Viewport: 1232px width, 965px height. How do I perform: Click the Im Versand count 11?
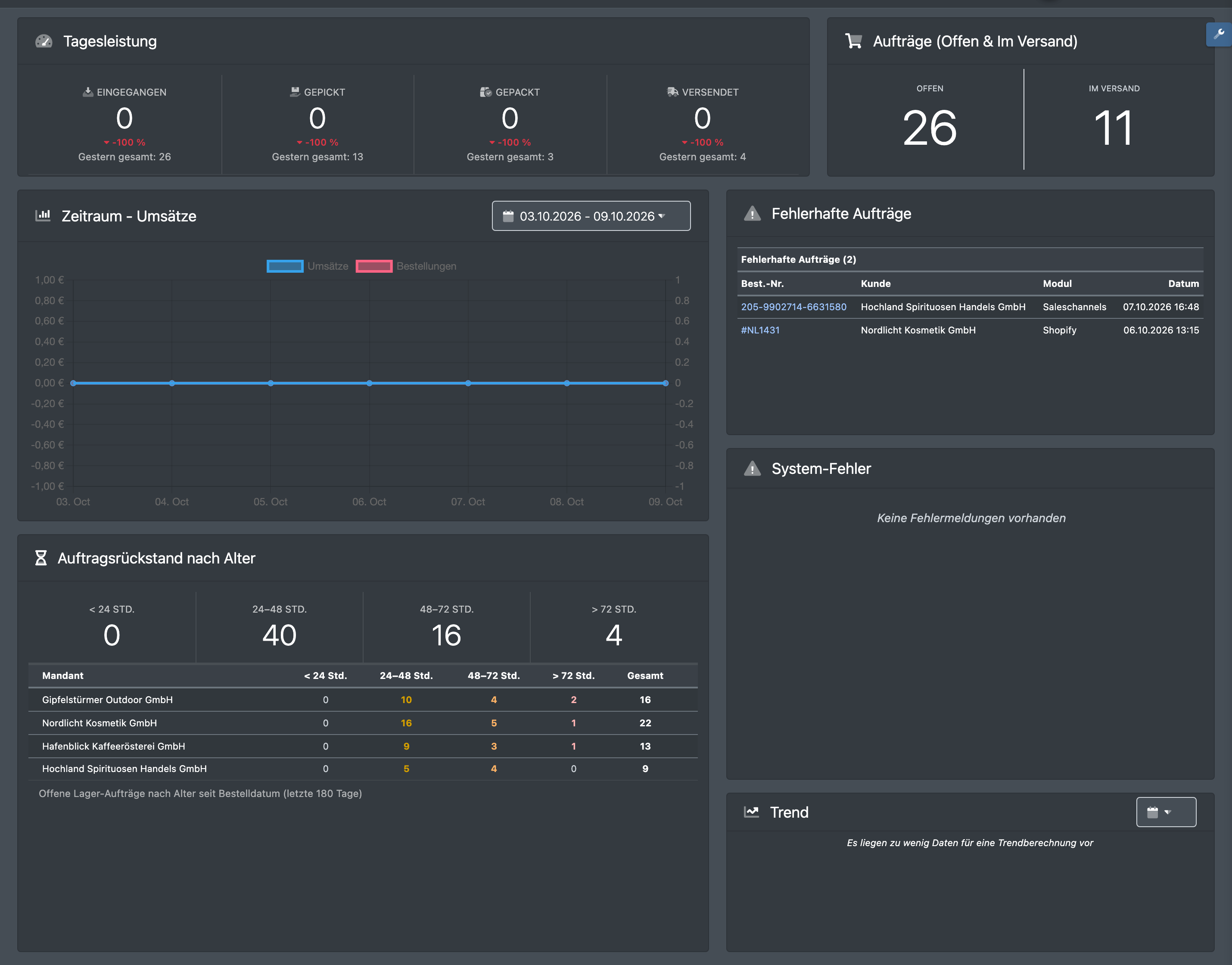[x=1114, y=128]
